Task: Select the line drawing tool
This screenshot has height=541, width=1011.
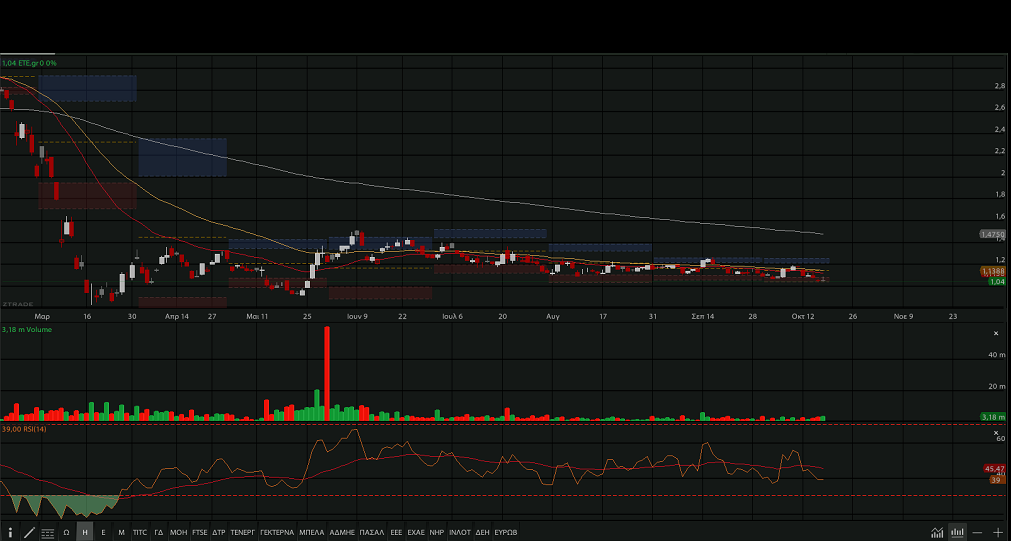Action: click(x=29, y=532)
